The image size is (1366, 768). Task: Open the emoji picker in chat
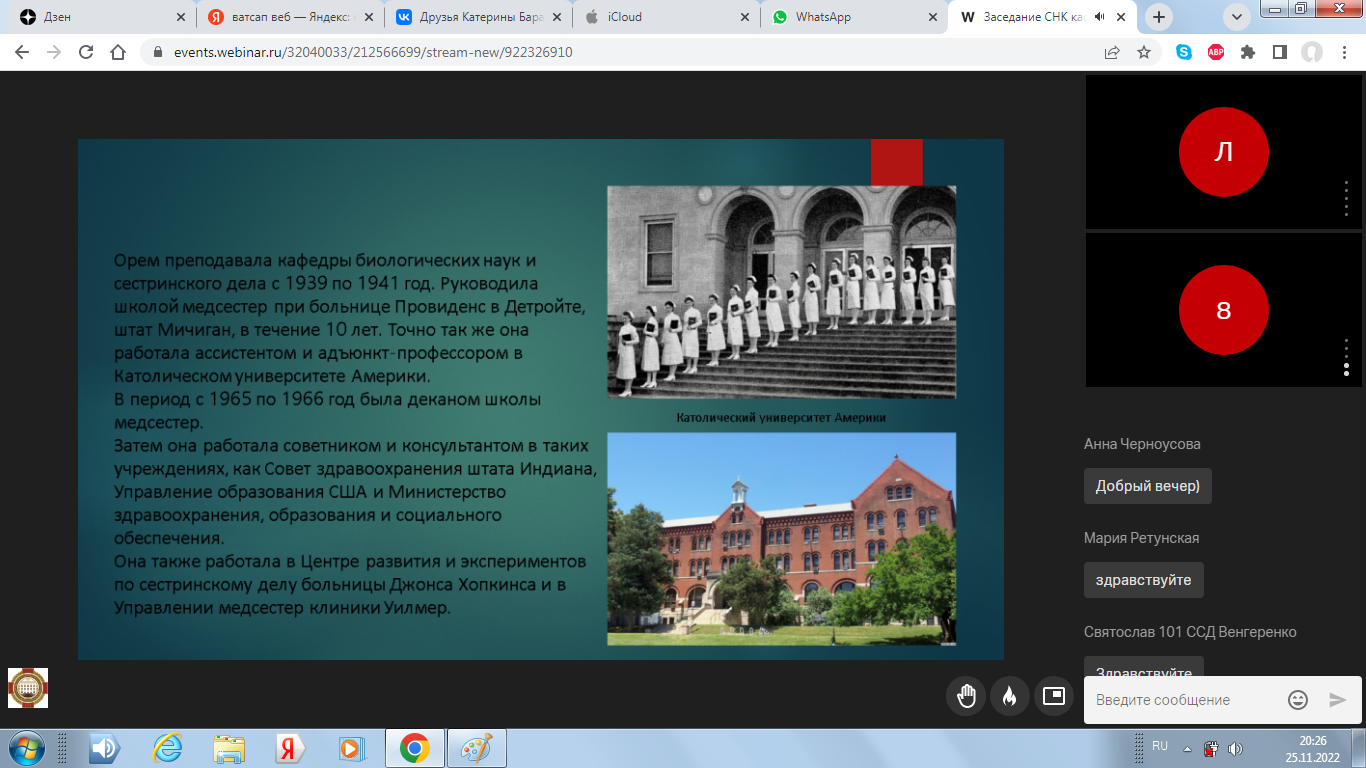point(1298,700)
